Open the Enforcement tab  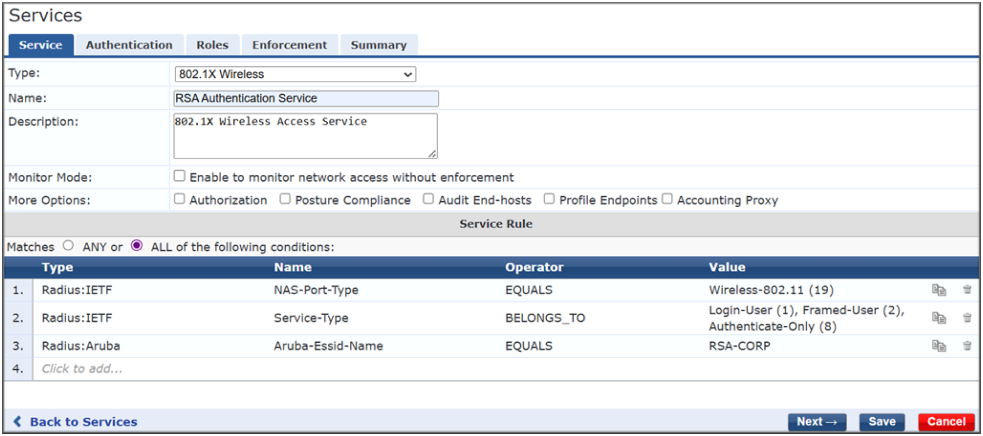[x=289, y=45]
